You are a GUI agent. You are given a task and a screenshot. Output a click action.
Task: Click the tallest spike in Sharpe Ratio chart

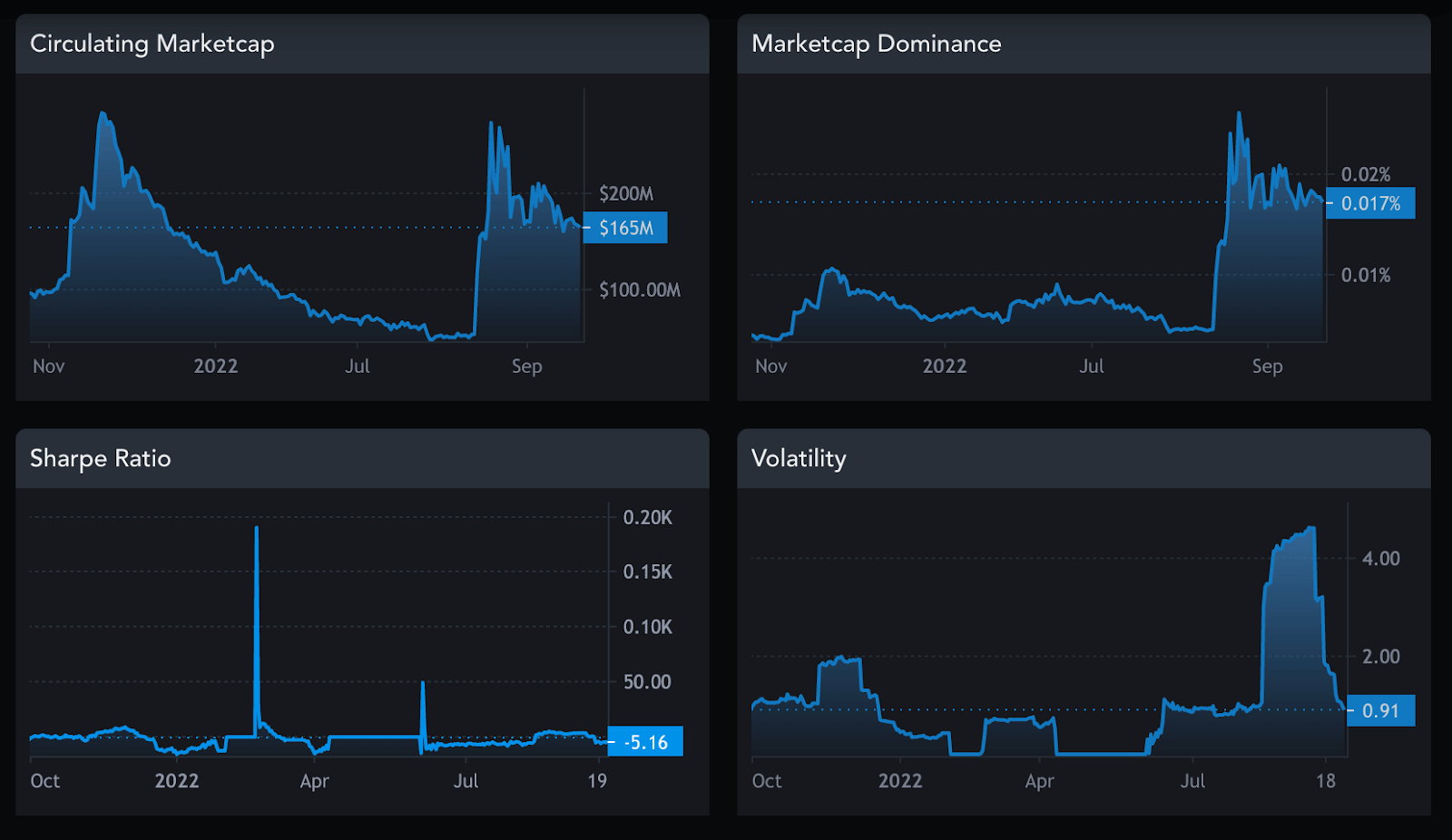tap(257, 529)
